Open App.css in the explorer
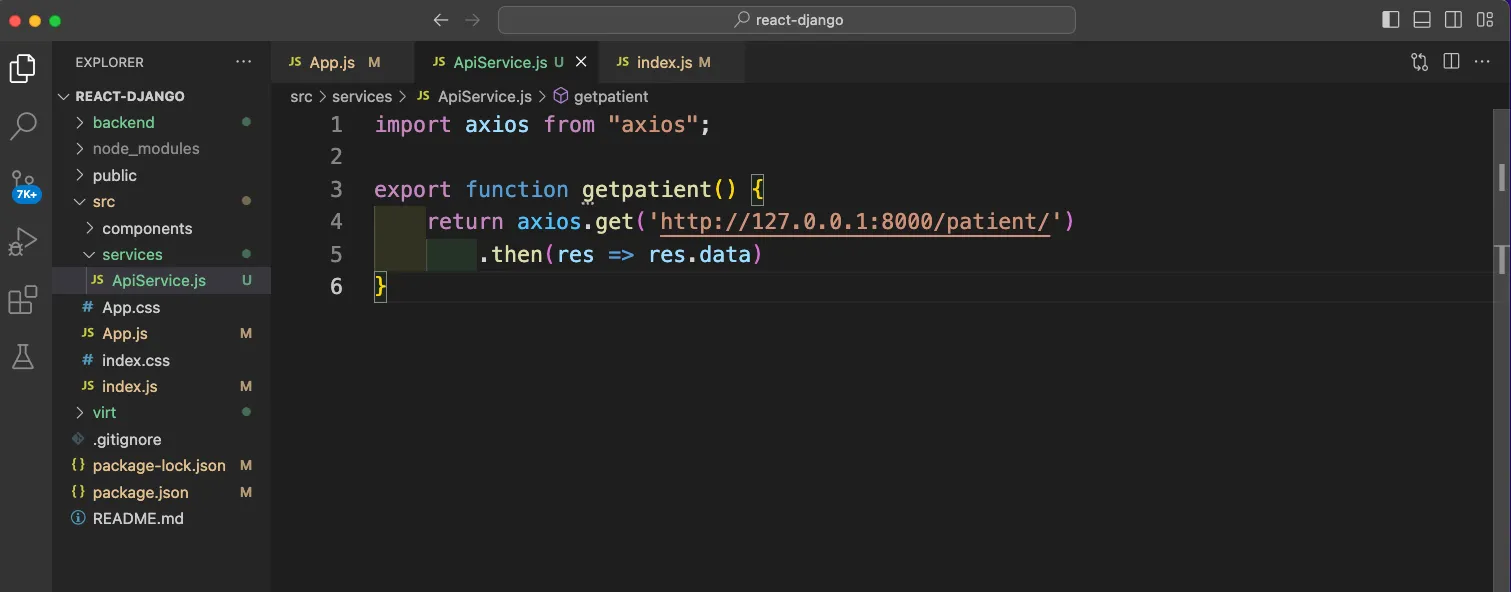This screenshot has width=1511, height=592. [161, 307]
